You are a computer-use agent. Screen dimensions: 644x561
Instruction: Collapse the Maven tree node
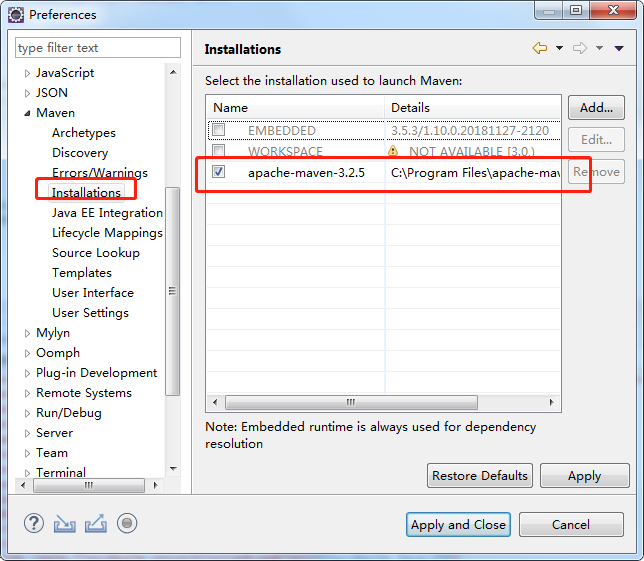coord(27,113)
